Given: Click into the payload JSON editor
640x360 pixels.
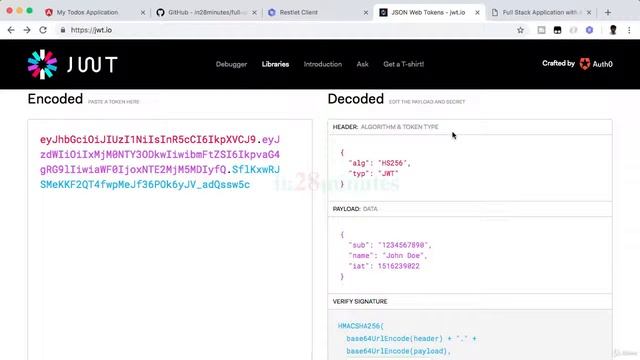Looking at the screenshot, I should pos(470,255).
